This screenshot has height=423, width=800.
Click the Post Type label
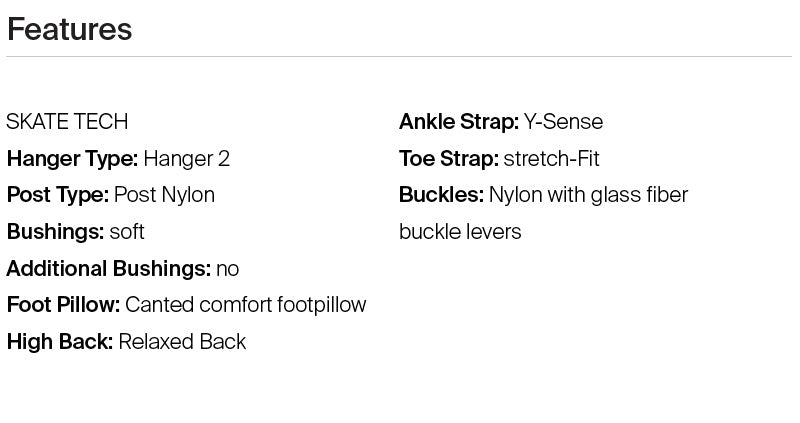coord(58,195)
